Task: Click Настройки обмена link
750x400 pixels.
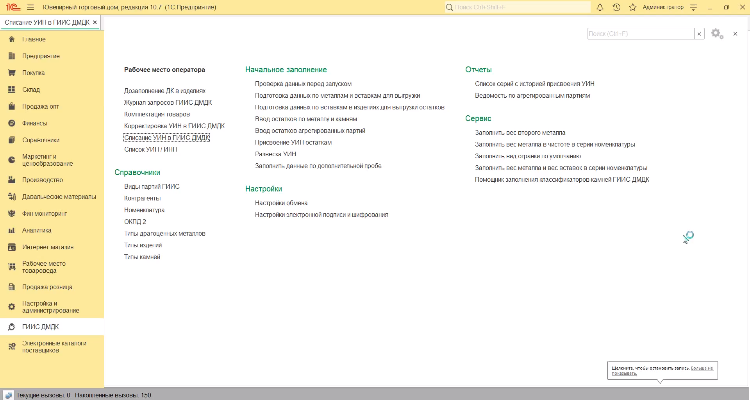Action: pos(281,202)
